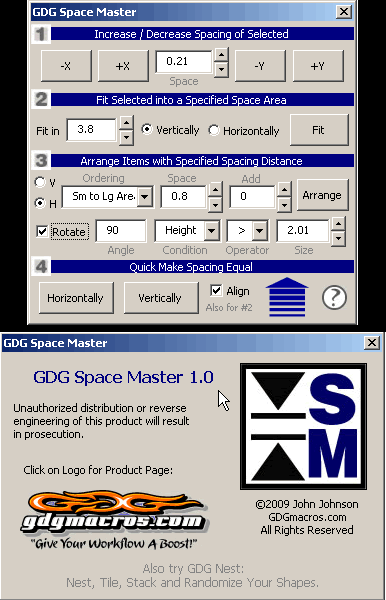Click the +X spacing button

click(x=123, y=66)
